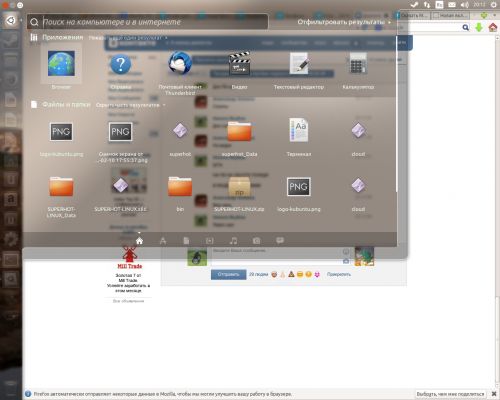The image size is (500, 400).
Task: Click the blue Send button in chat
Action: click(x=229, y=274)
